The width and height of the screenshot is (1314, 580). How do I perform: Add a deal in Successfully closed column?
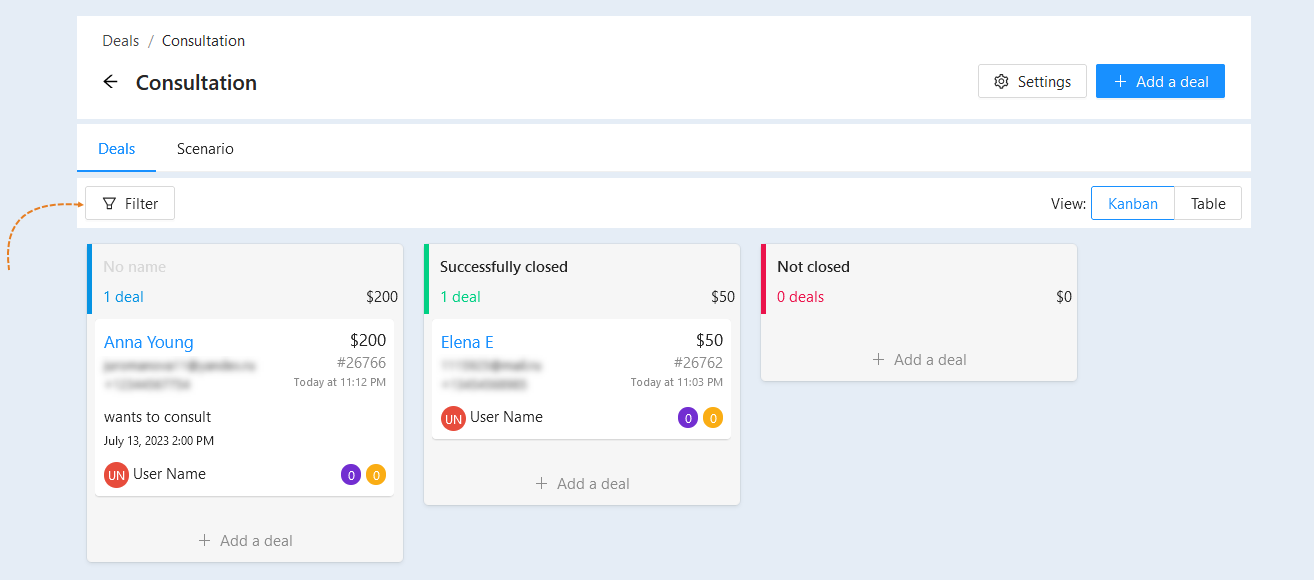(x=582, y=484)
